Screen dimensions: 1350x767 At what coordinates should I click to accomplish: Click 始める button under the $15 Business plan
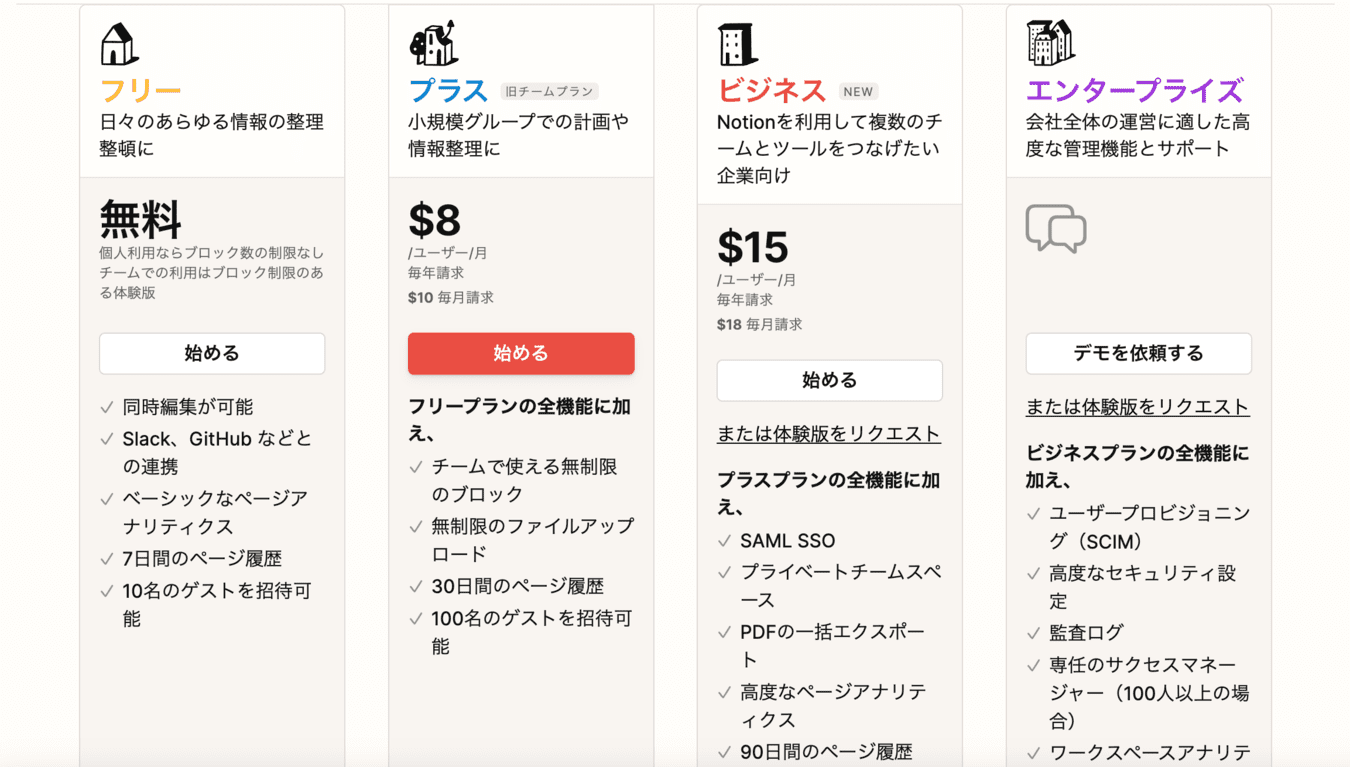tap(830, 380)
